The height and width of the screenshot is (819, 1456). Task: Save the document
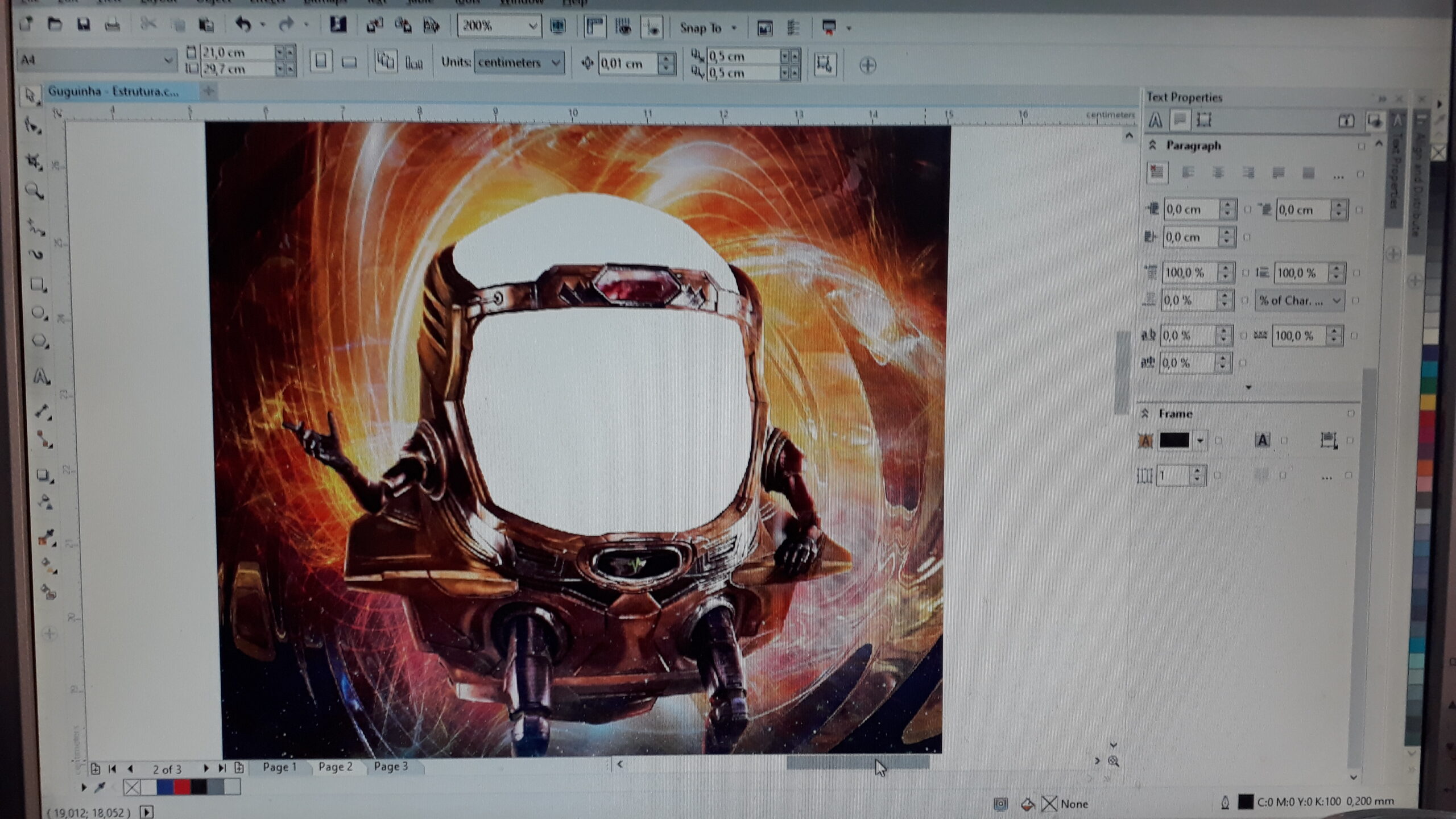click(x=84, y=24)
